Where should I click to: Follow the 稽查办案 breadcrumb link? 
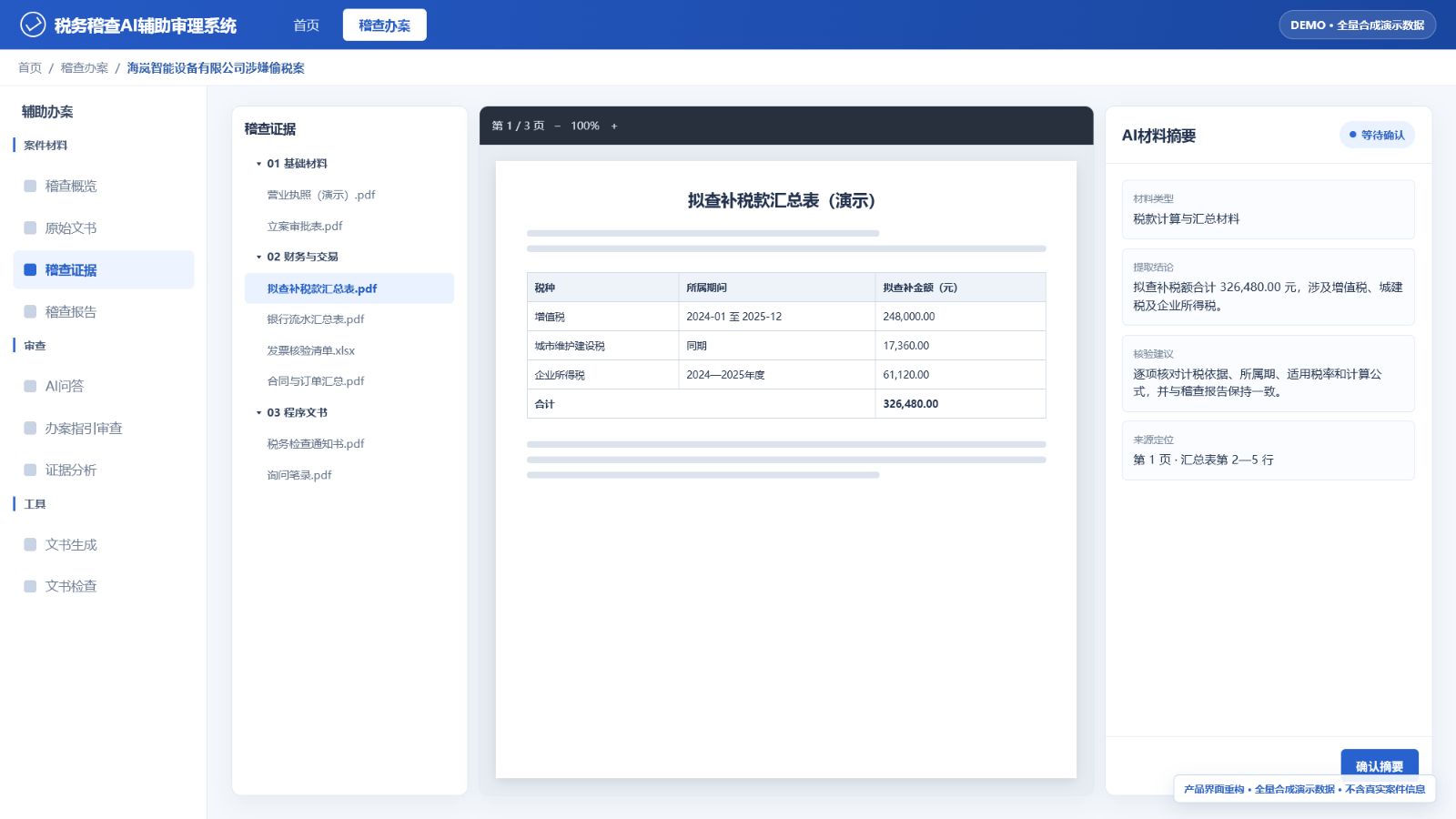(84, 67)
